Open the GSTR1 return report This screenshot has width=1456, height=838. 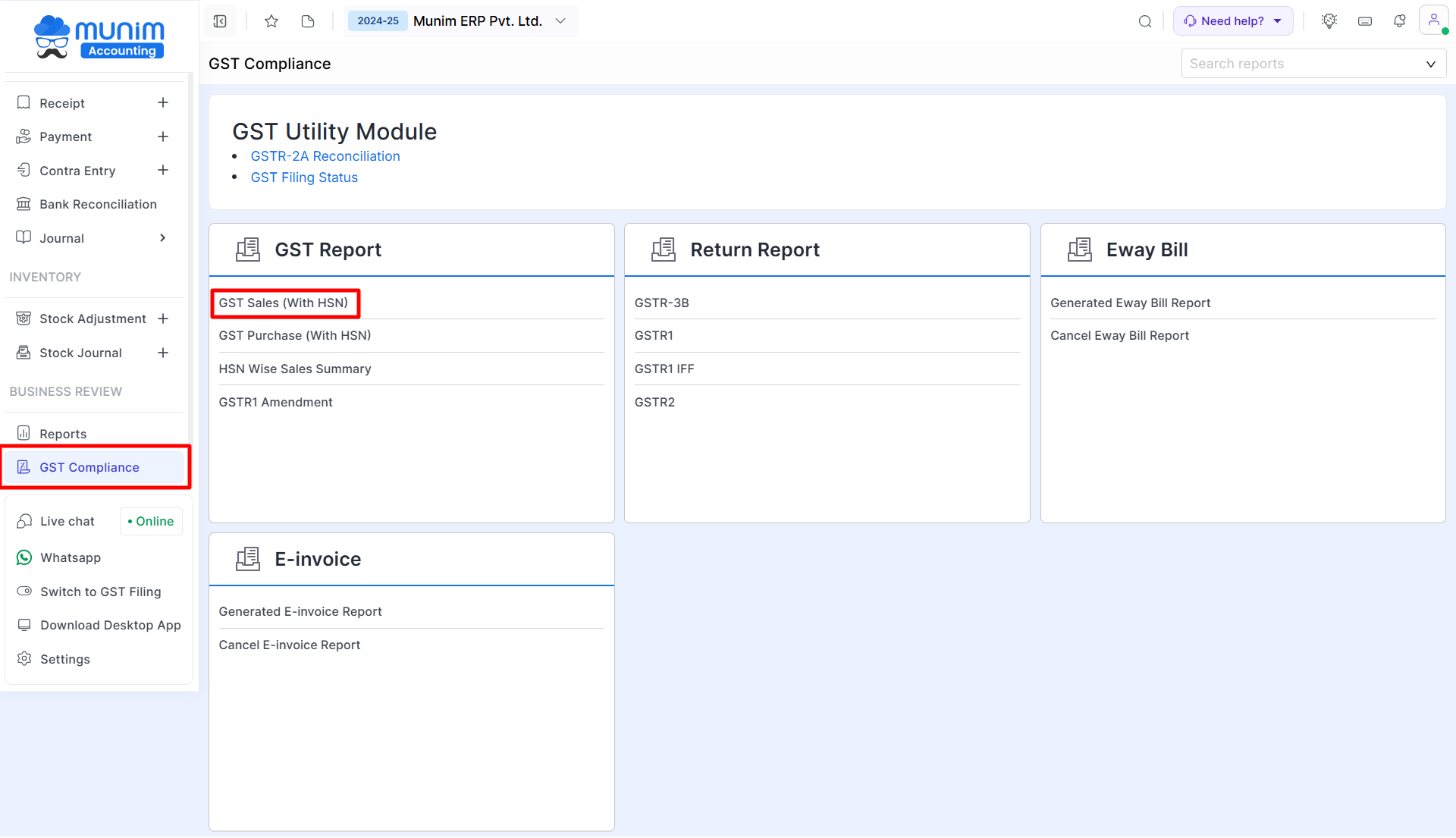pyautogui.click(x=654, y=335)
